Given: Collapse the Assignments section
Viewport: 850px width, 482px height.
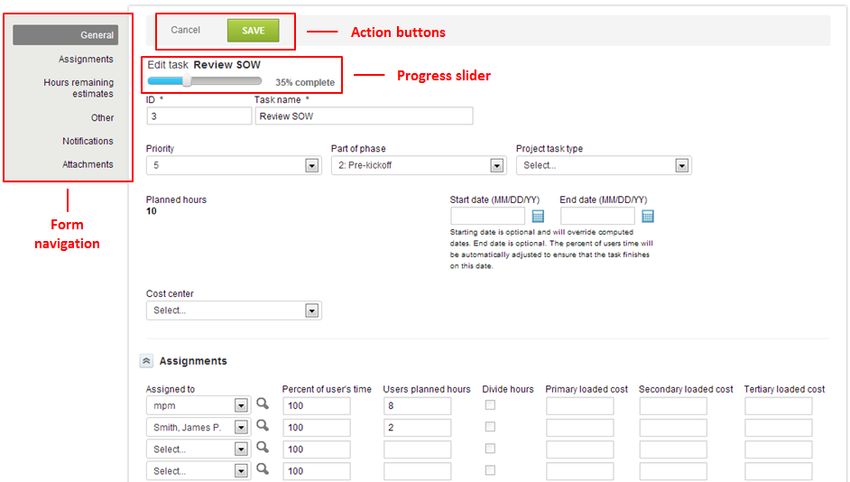Looking at the screenshot, I should click(146, 361).
